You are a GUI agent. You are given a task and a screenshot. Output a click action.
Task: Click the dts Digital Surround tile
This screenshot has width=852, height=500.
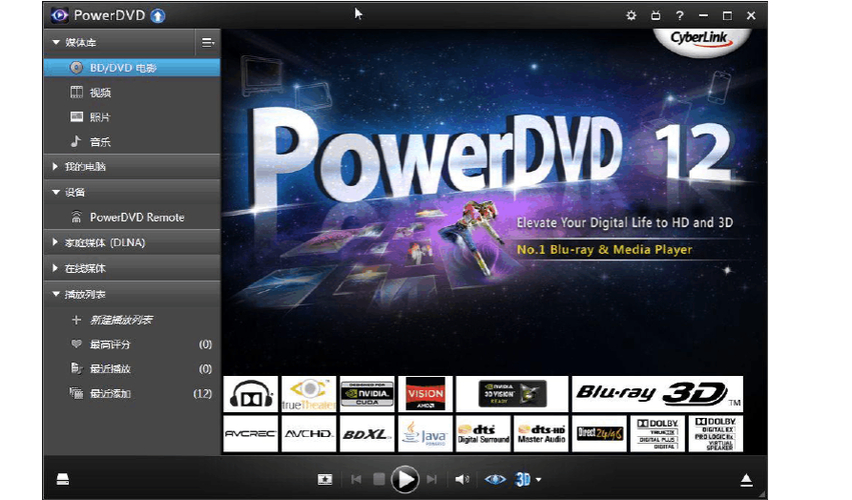pyautogui.click(x=484, y=434)
